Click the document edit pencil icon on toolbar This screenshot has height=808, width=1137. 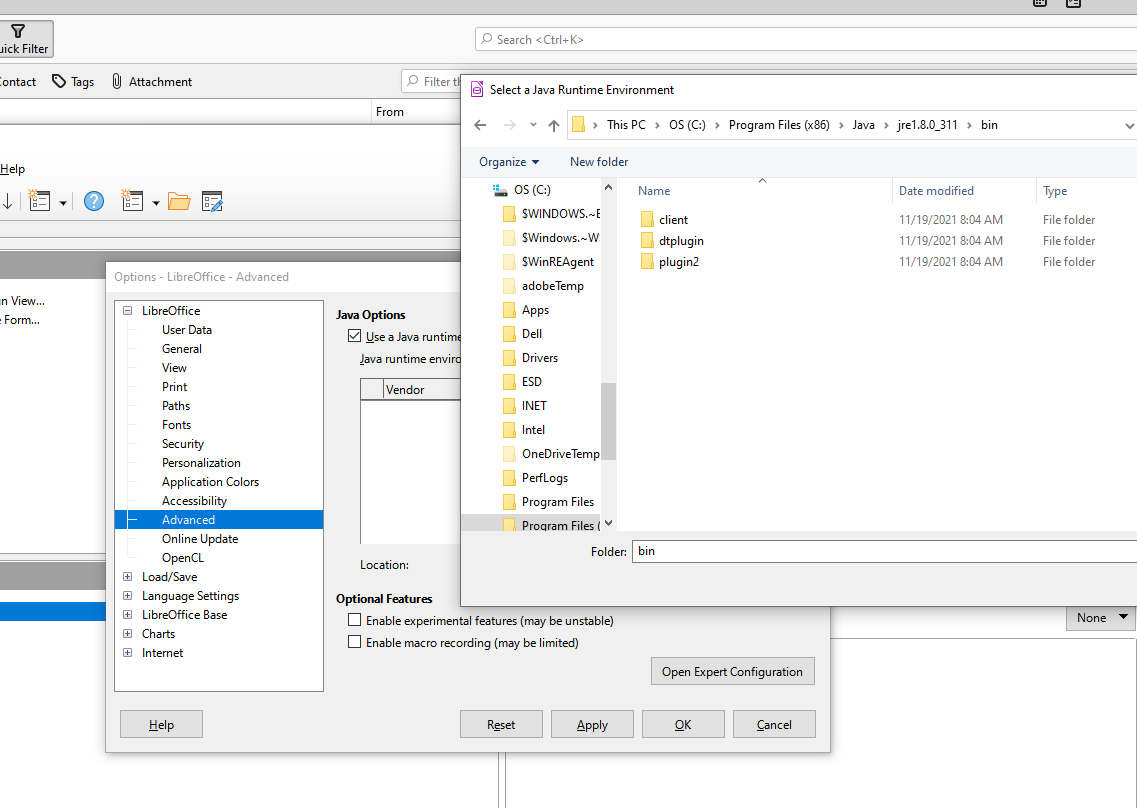[x=212, y=201]
